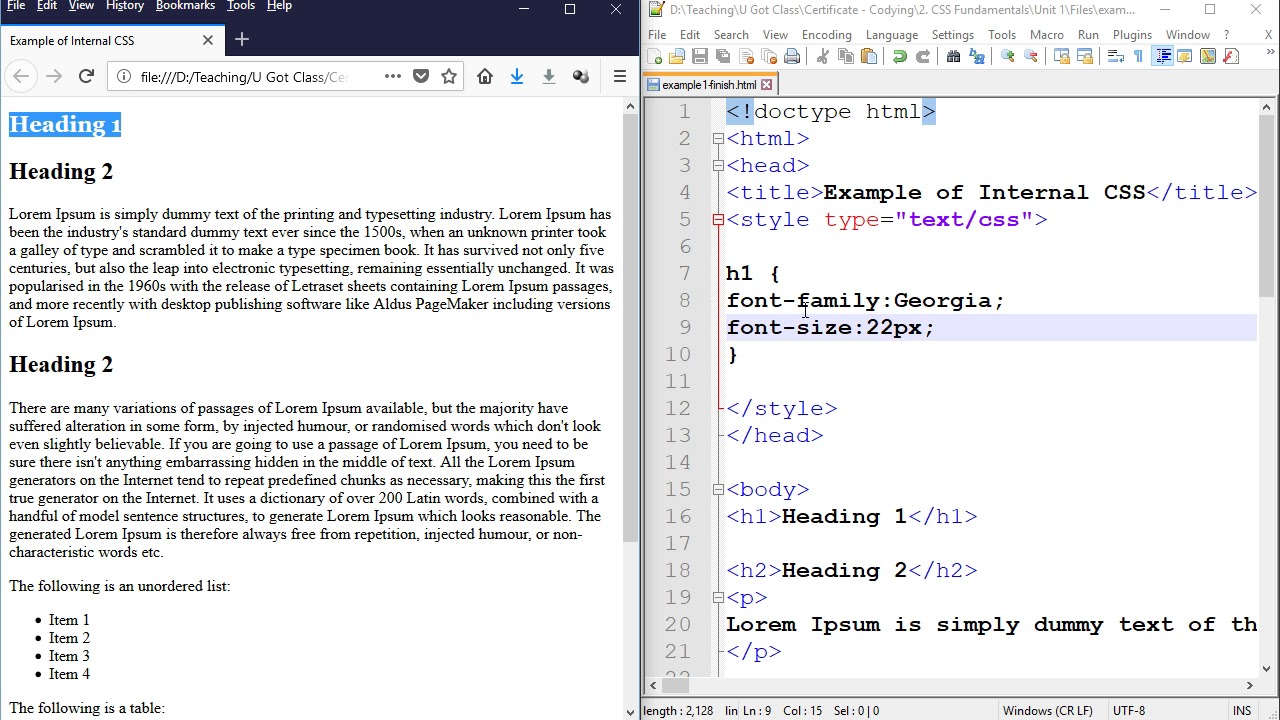Image resolution: width=1280 pixels, height=720 pixels.
Task: Open a new Firefox tab
Action: [x=241, y=40]
